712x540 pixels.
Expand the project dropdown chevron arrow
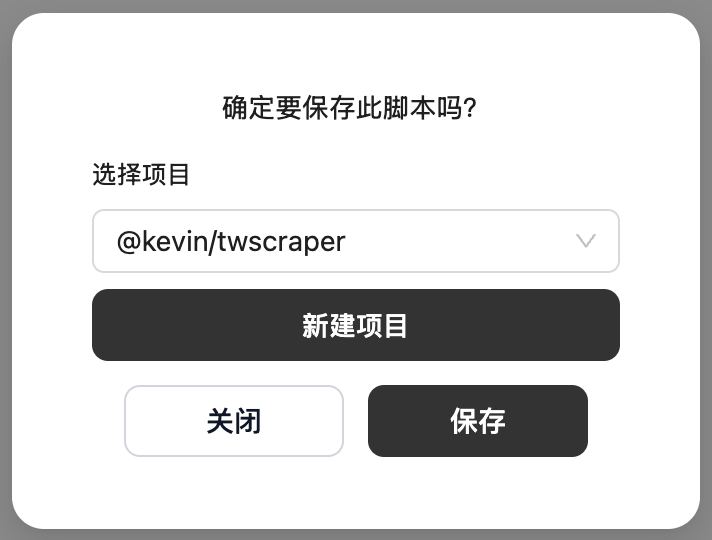(x=586, y=241)
